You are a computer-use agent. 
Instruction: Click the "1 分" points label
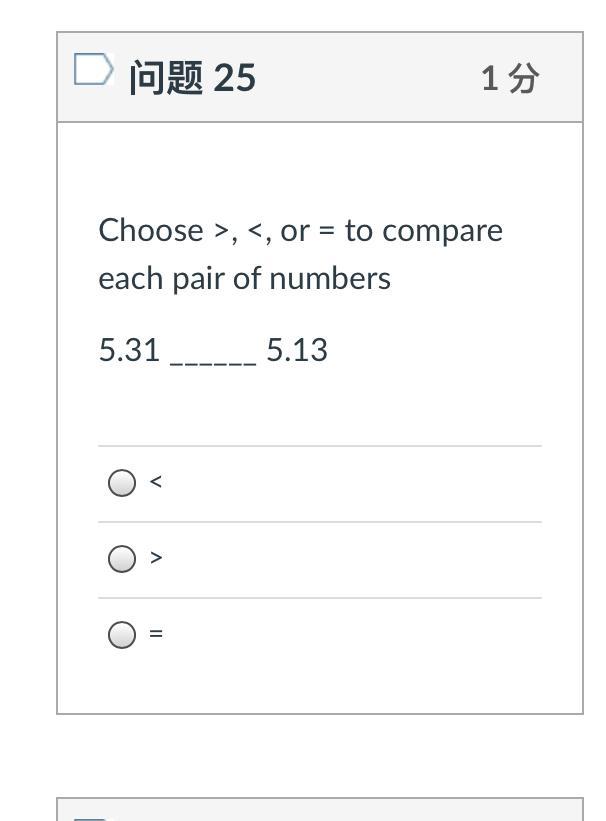click(x=510, y=77)
